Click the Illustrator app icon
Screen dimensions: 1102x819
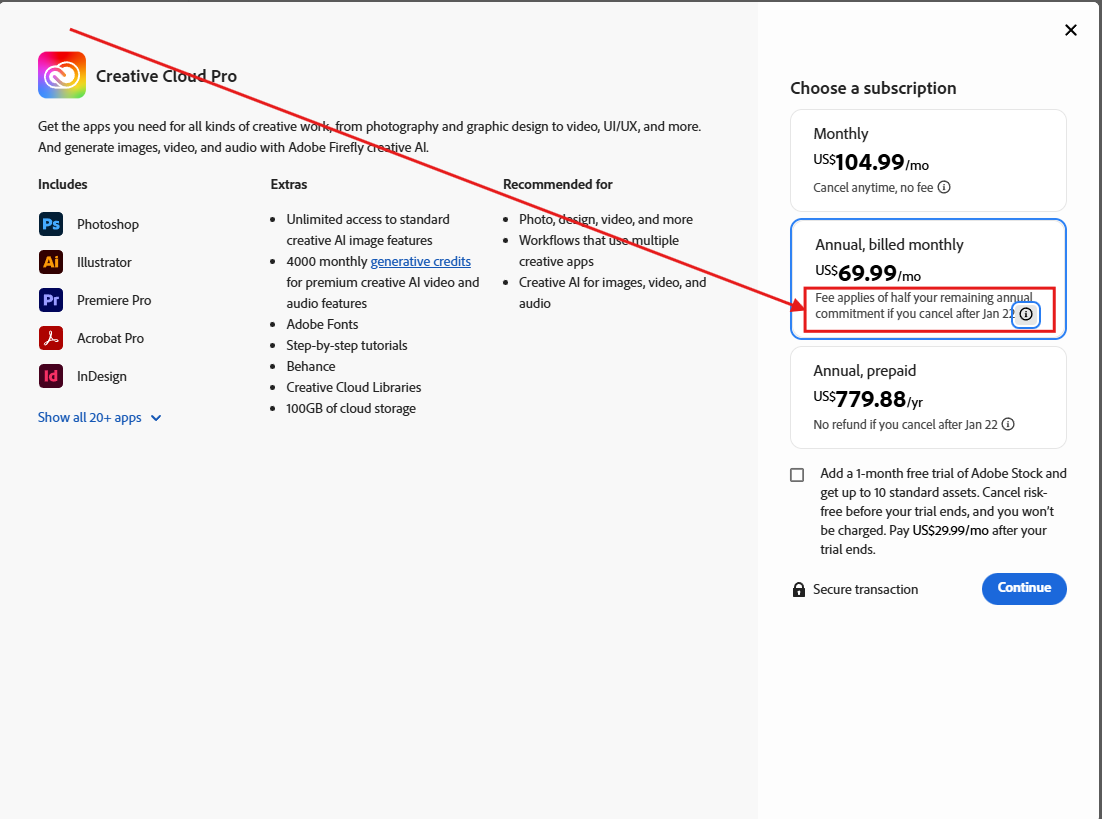pos(51,262)
